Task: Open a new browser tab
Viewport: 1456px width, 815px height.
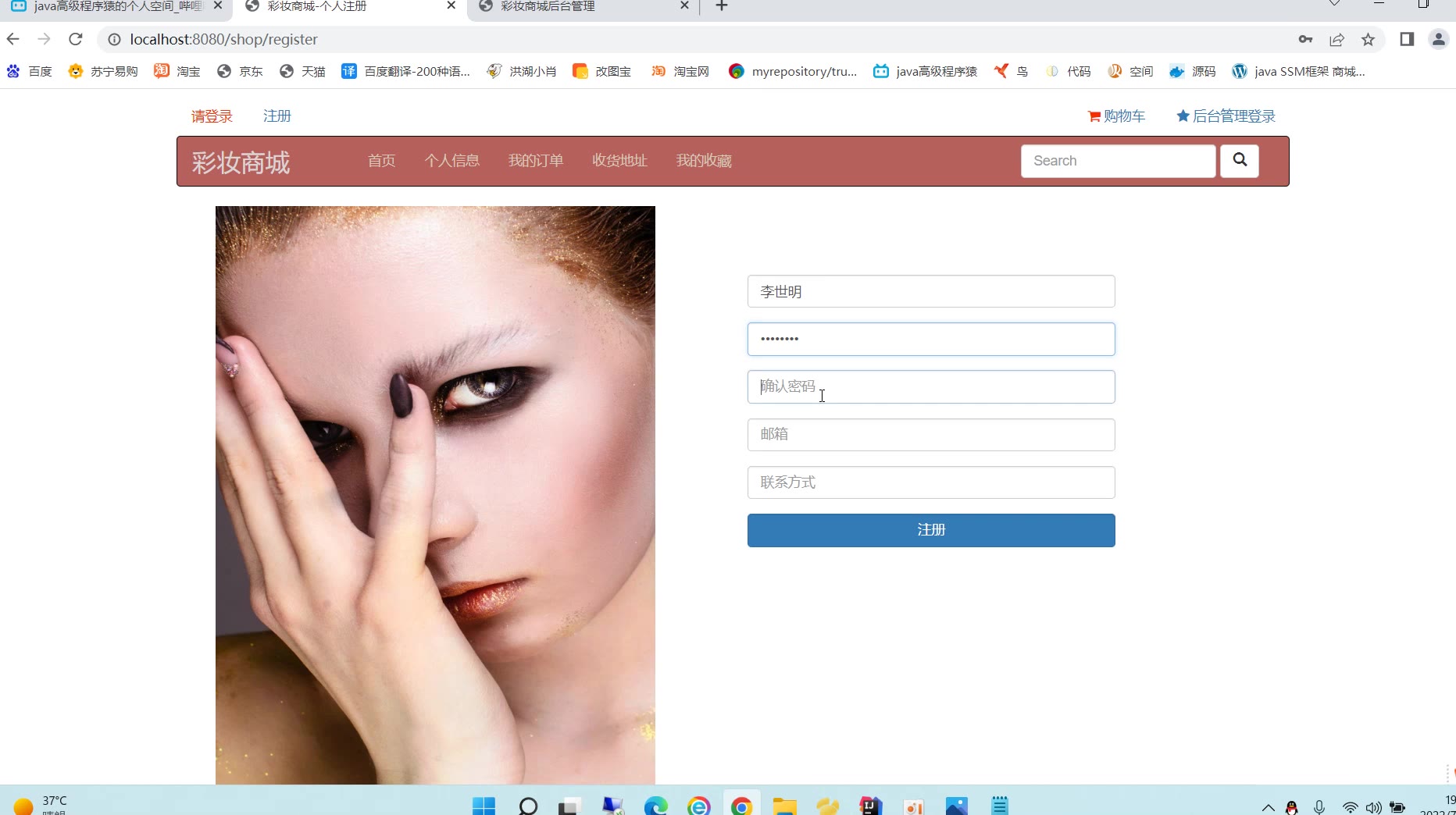Action: pyautogui.click(x=722, y=6)
